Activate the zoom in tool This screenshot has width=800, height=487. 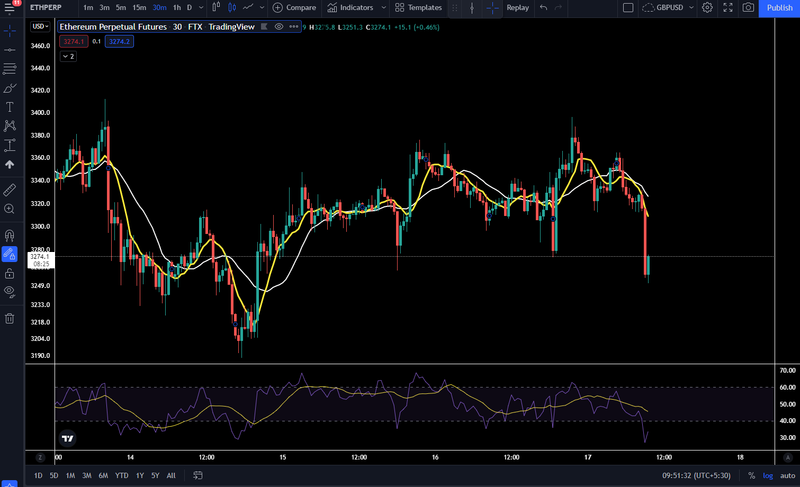tap(9, 209)
